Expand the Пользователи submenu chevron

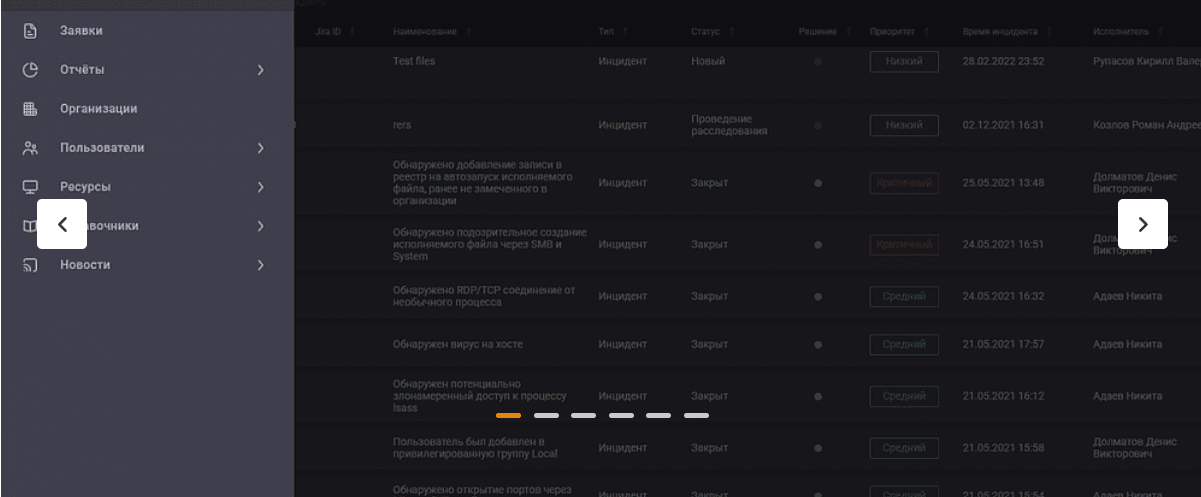(260, 148)
